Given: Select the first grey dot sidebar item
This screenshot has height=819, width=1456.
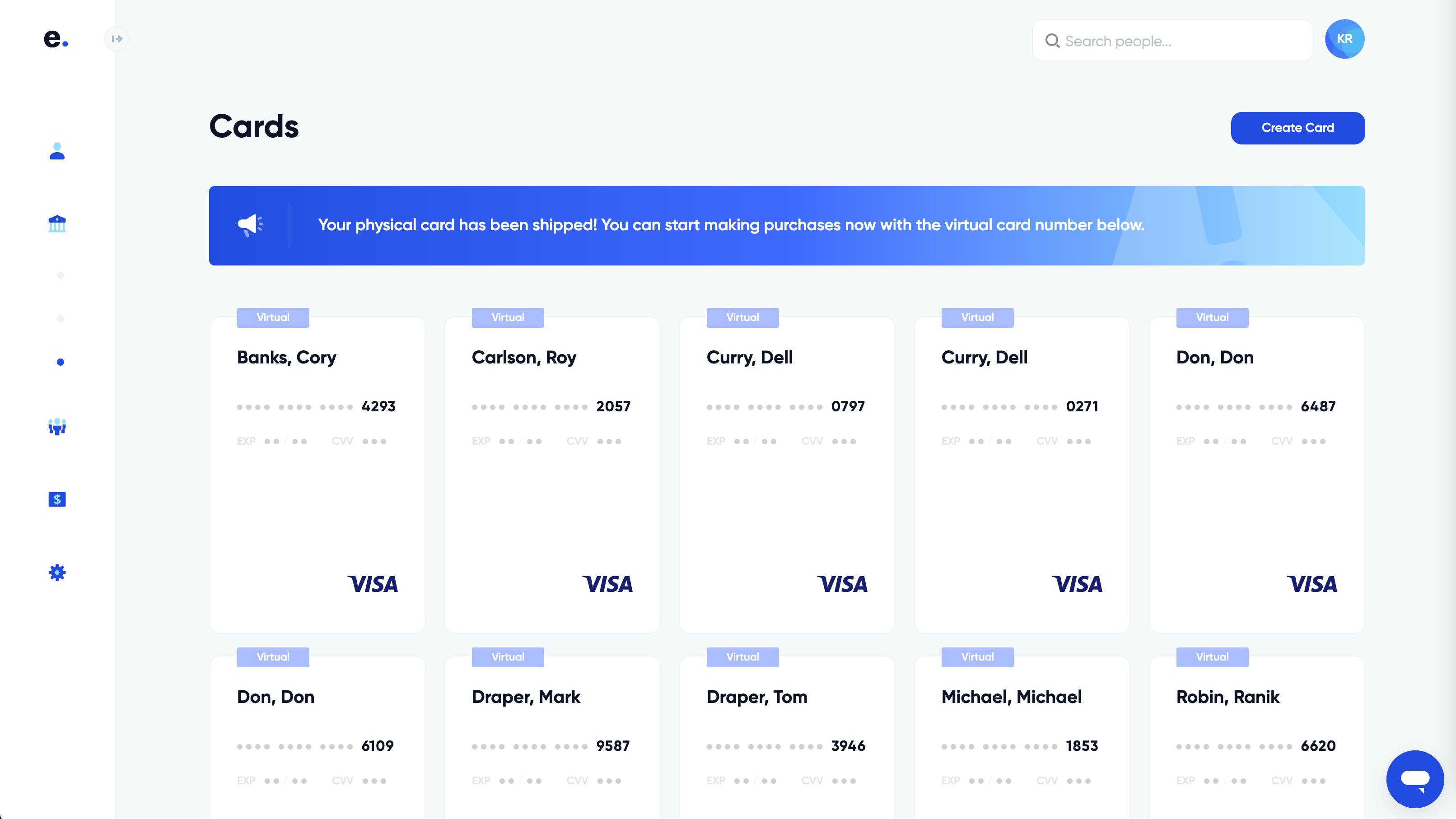Looking at the screenshot, I should coord(61,275).
